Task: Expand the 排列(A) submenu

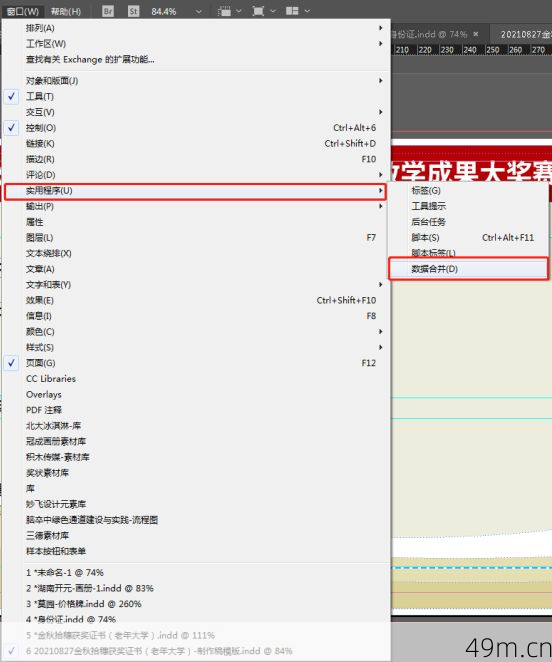Action: pos(196,28)
